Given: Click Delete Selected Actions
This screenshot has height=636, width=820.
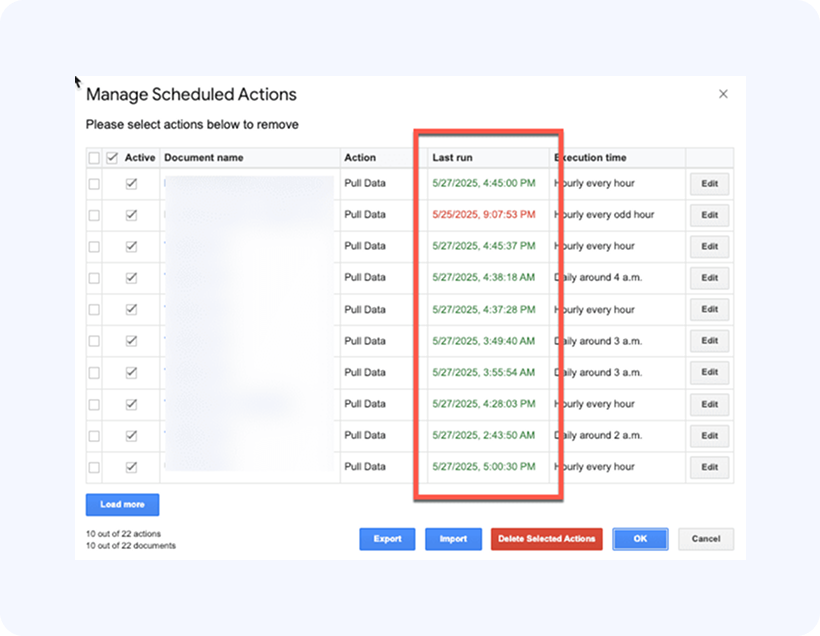Looking at the screenshot, I should [x=546, y=539].
